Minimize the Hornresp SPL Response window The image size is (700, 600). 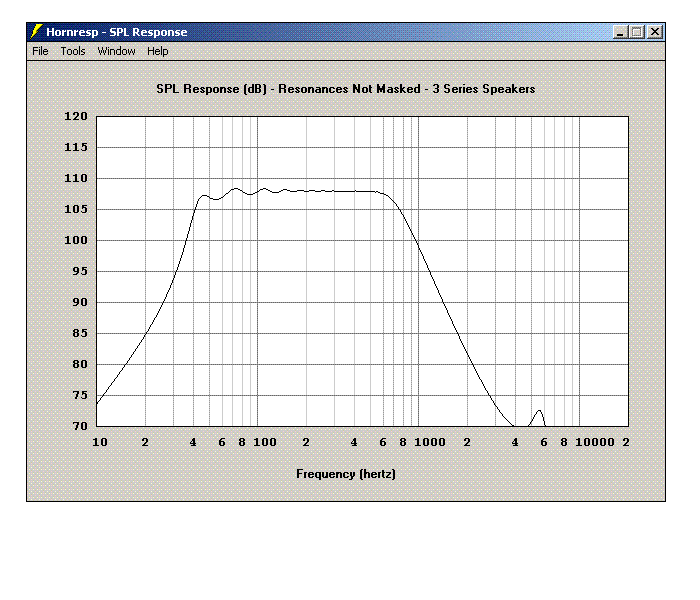(x=620, y=32)
